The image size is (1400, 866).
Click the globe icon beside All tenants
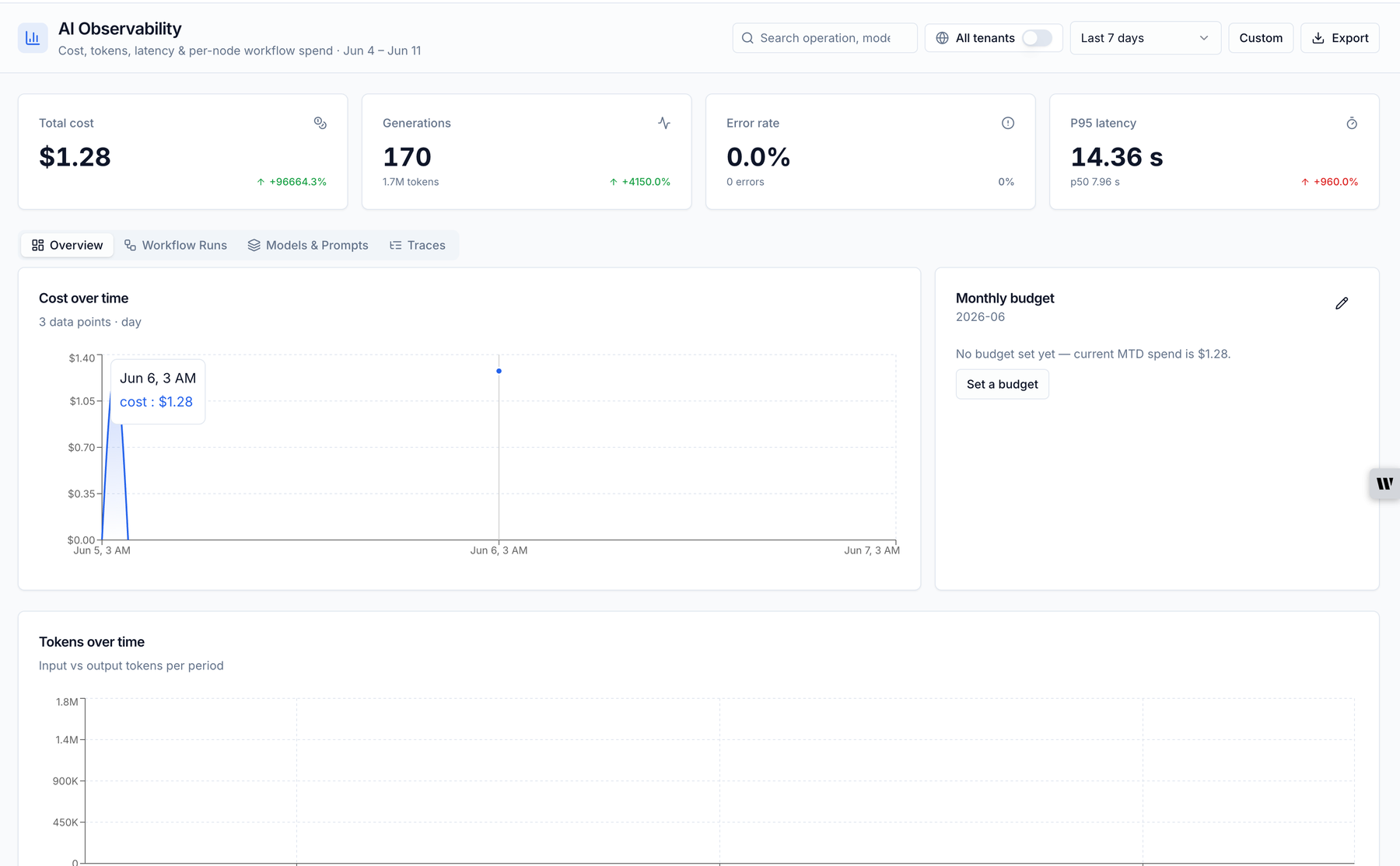point(942,38)
